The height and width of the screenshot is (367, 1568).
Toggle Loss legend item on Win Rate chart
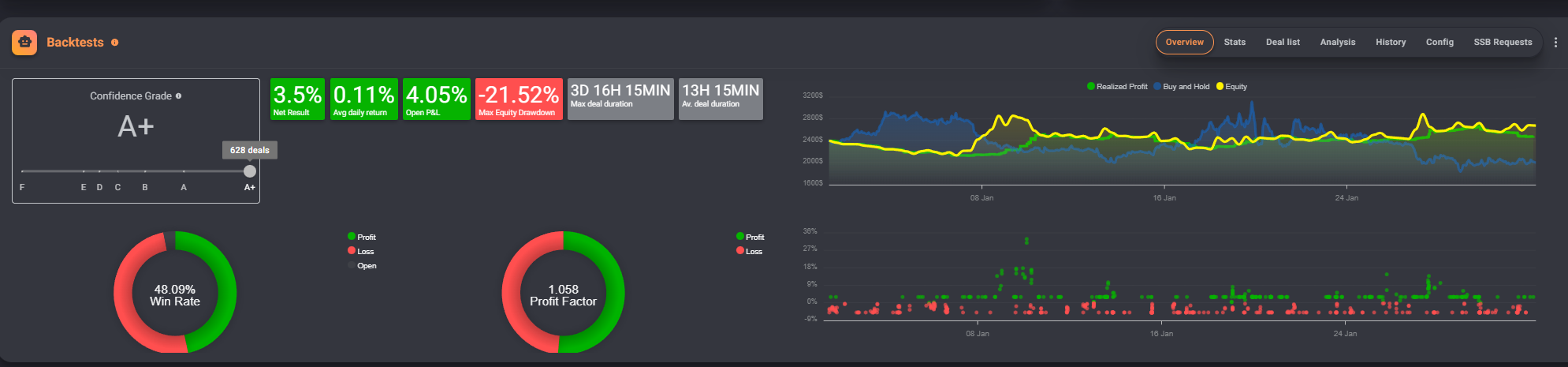361,252
